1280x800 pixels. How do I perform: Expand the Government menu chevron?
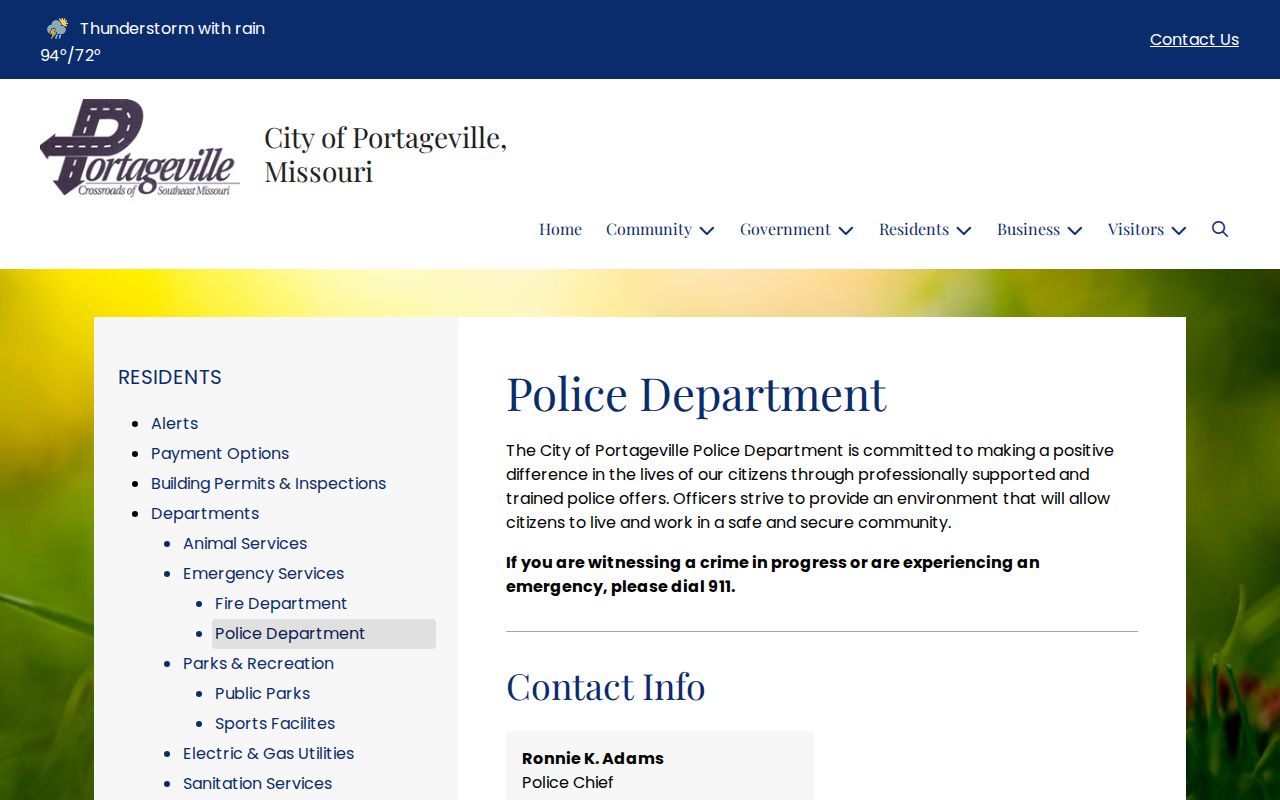tap(846, 230)
